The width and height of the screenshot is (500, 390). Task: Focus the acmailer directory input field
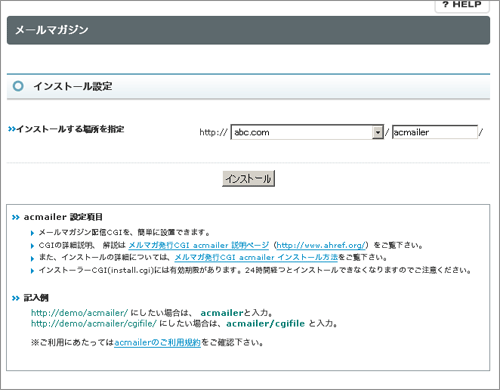click(435, 132)
